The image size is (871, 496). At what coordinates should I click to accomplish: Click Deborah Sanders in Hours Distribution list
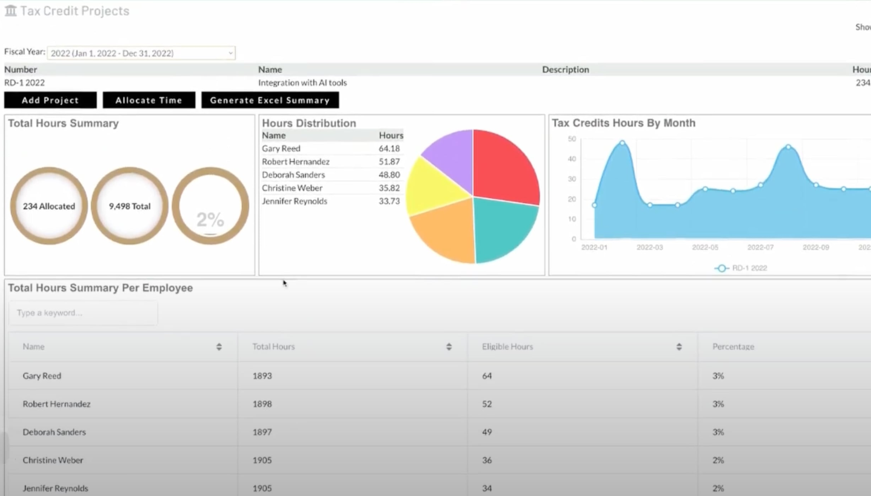click(293, 175)
